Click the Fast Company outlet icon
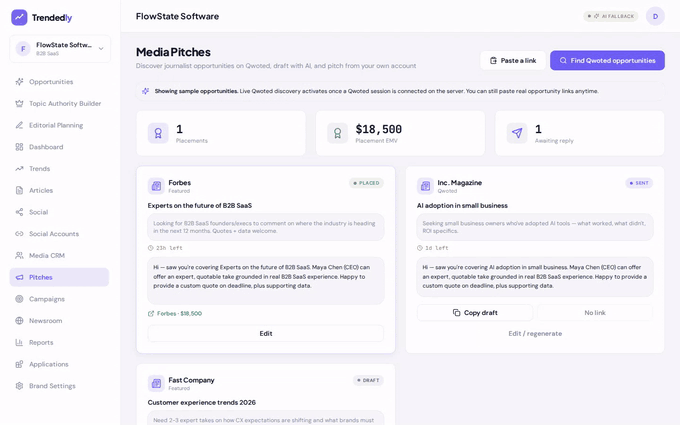 (156, 383)
